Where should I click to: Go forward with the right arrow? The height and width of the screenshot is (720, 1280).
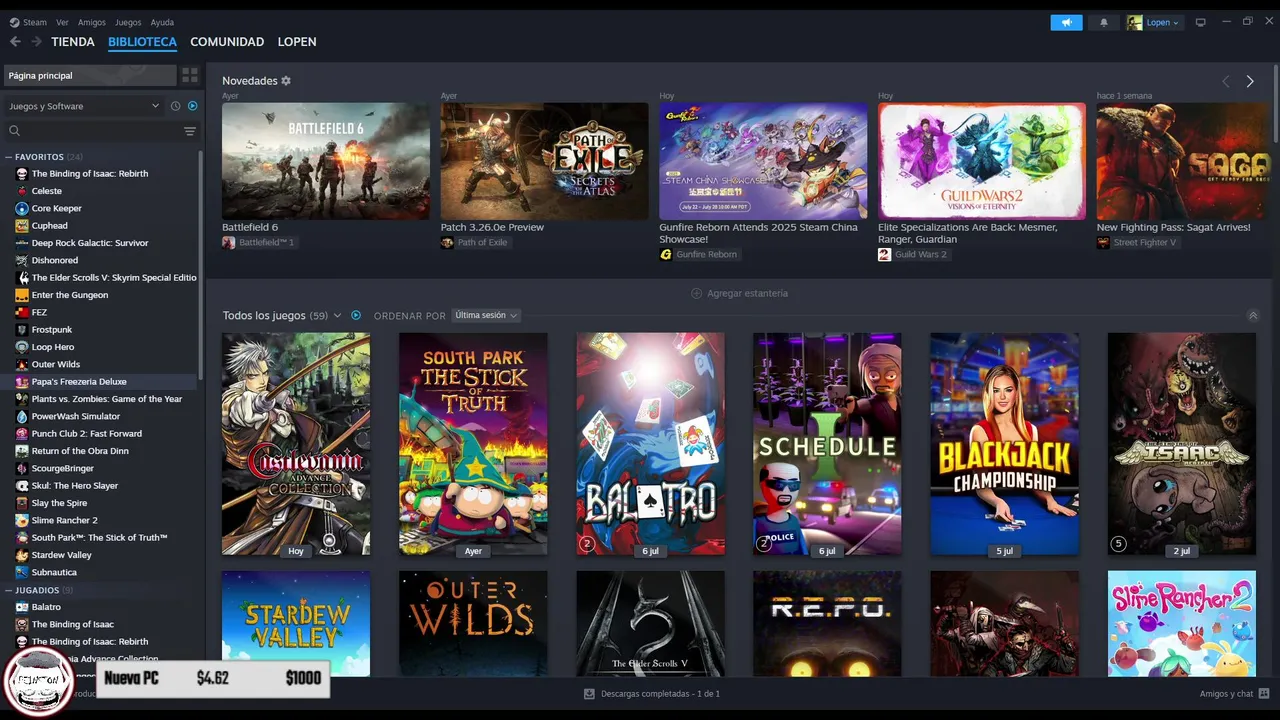(x=36, y=42)
